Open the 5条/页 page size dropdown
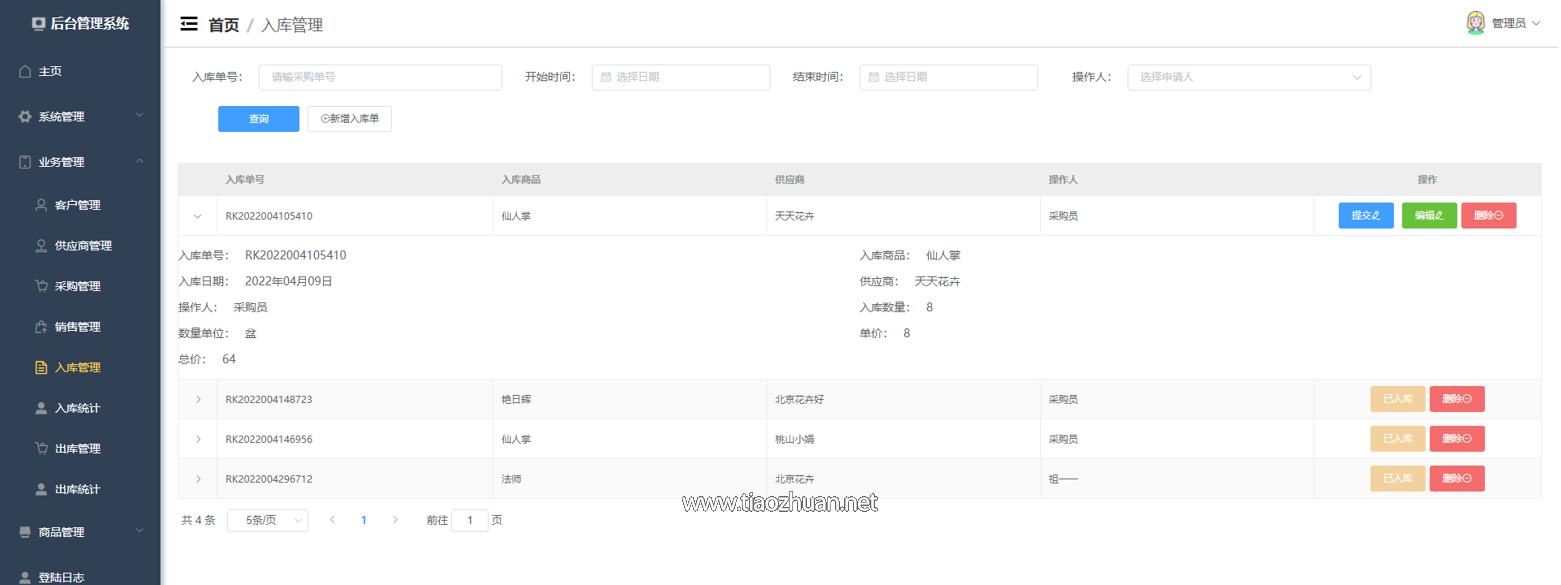 click(268, 520)
